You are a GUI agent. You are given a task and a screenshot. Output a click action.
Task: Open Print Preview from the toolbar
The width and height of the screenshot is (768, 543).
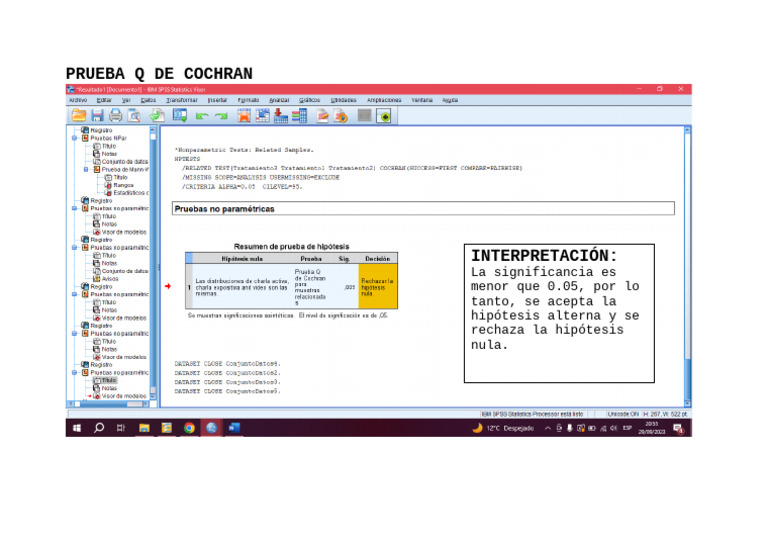point(134,116)
